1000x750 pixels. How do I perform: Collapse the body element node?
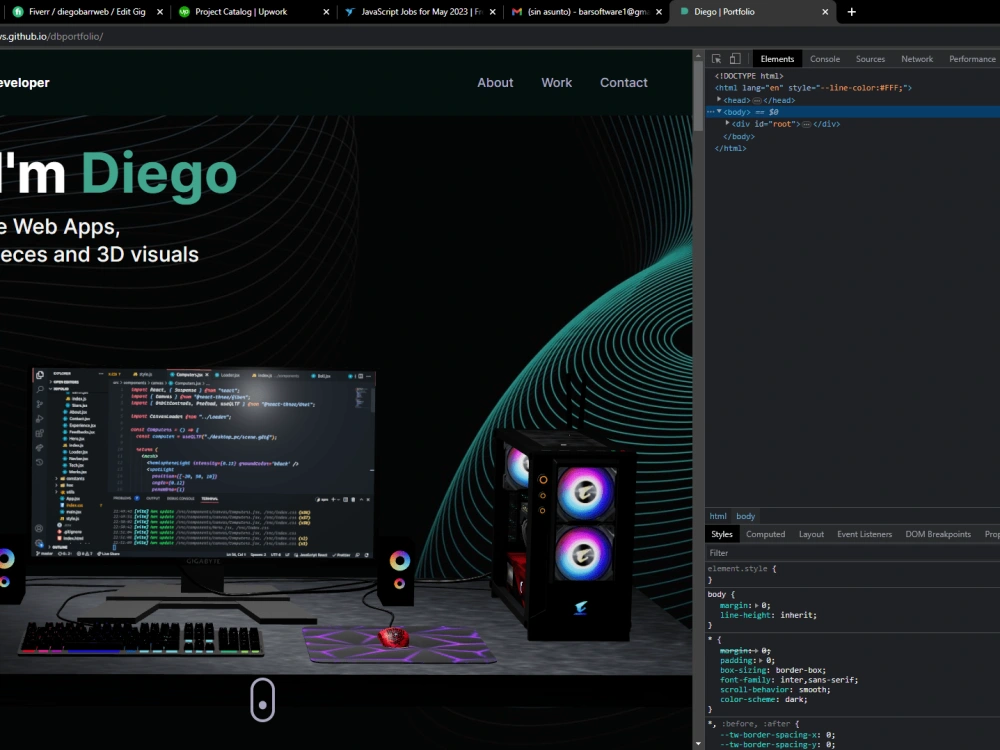pyautogui.click(x=719, y=112)
